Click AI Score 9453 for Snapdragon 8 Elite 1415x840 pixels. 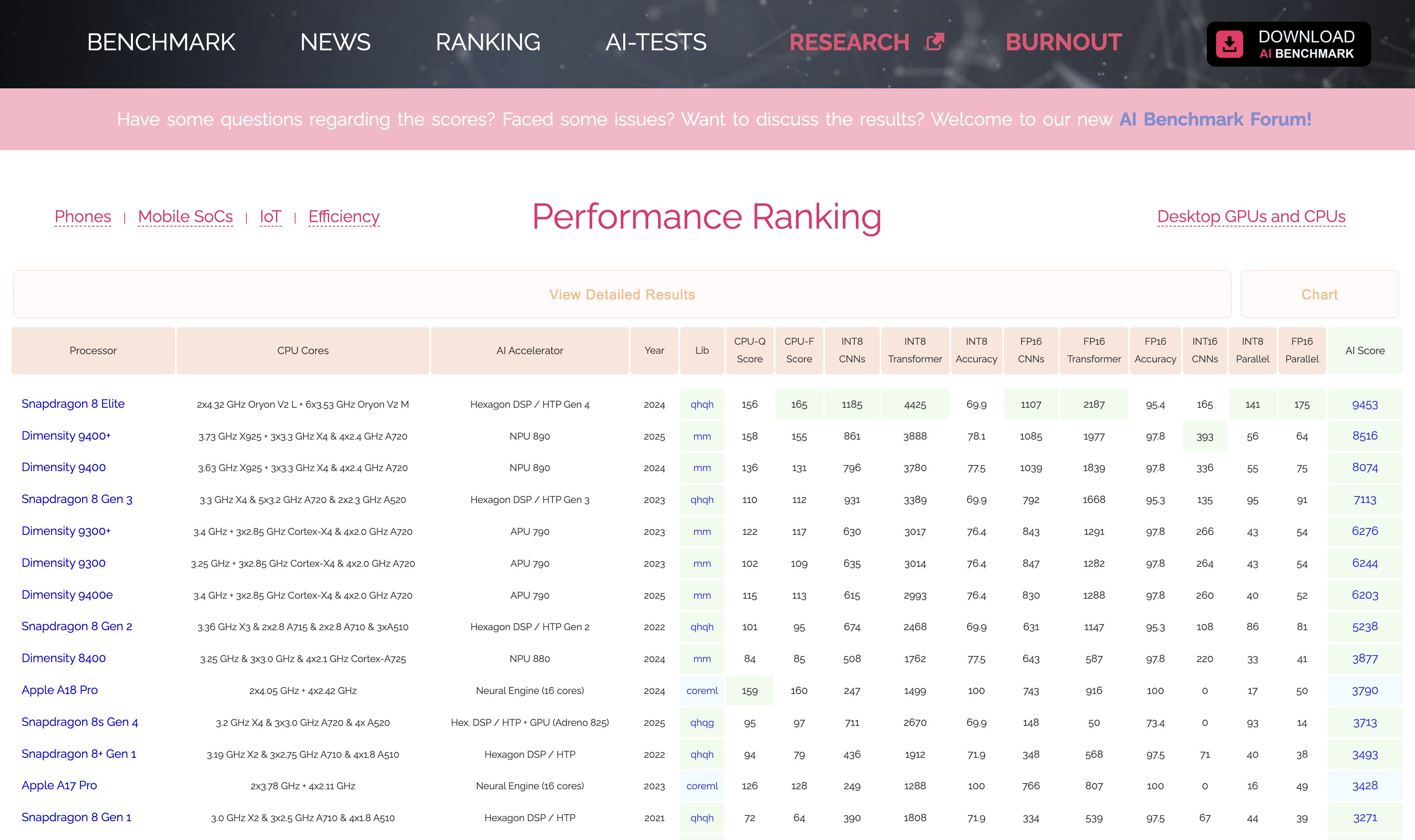tap(1365, 404)
